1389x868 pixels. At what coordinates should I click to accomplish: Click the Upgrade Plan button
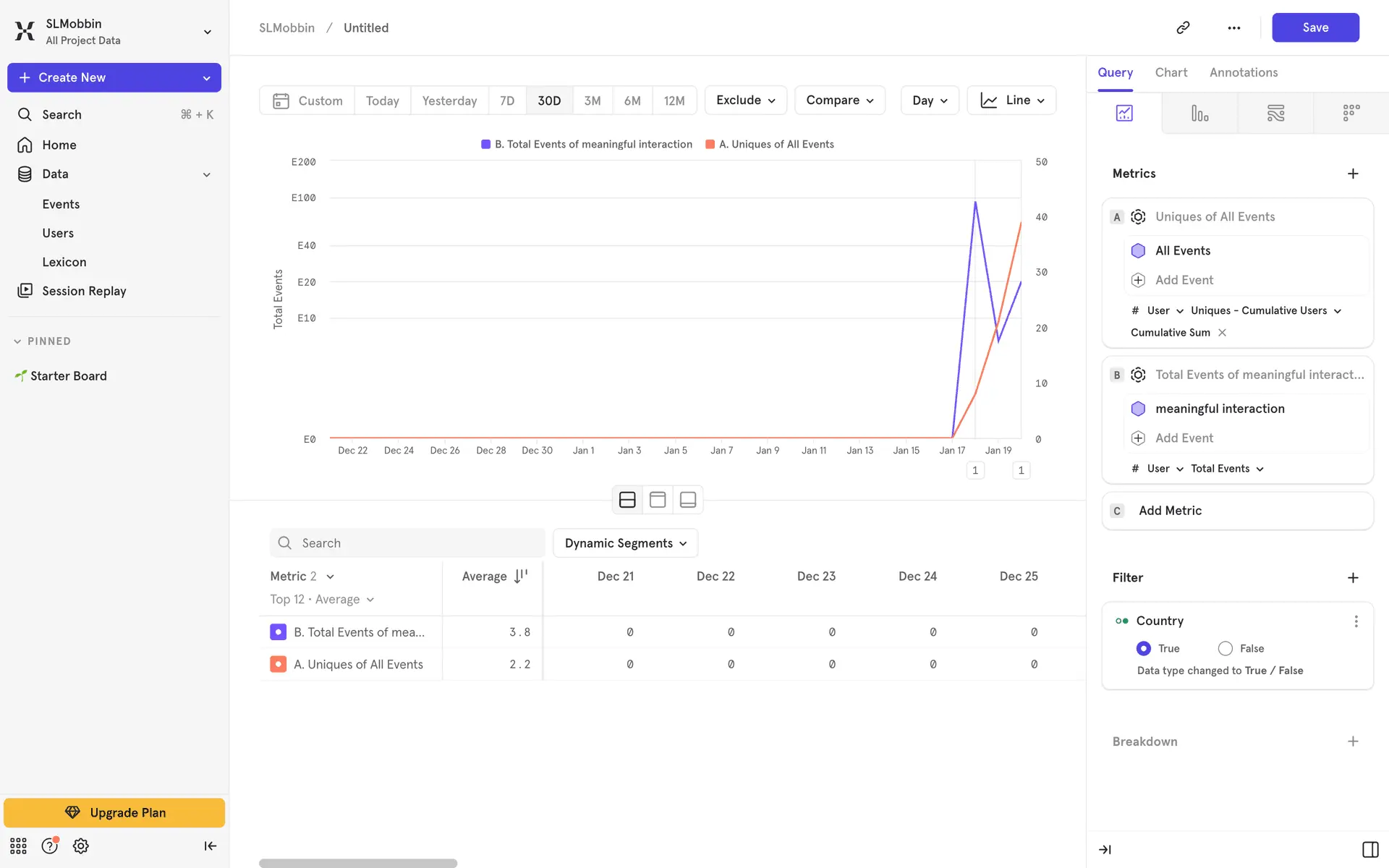(x=114, y=812)
